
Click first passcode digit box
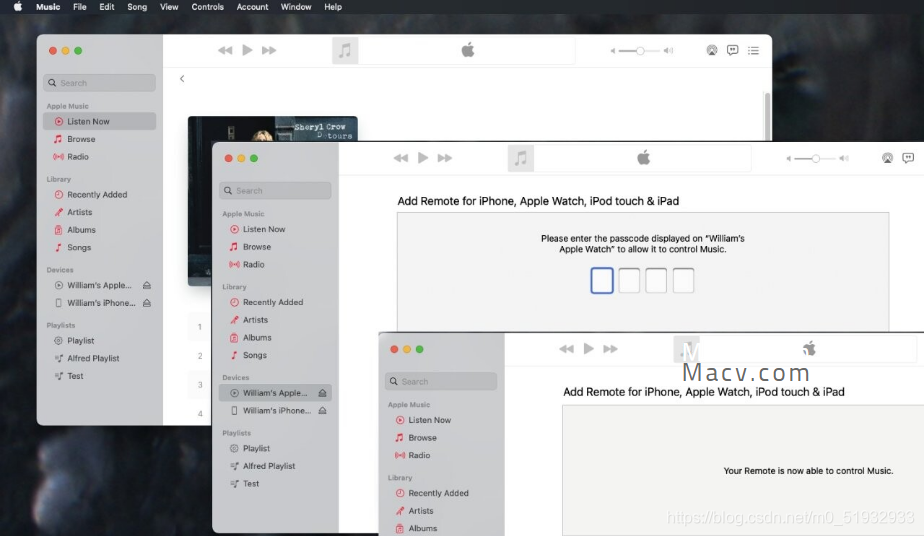click(x=602, y=280)
